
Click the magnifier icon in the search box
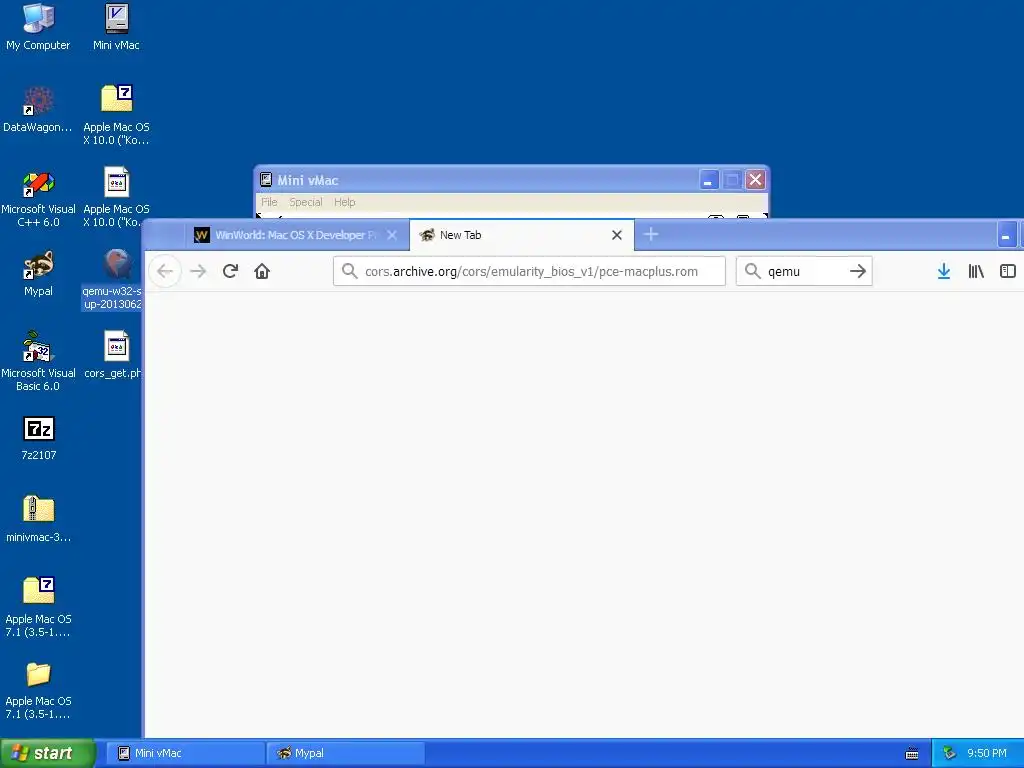pyautogui.click(x=752, y=271)
